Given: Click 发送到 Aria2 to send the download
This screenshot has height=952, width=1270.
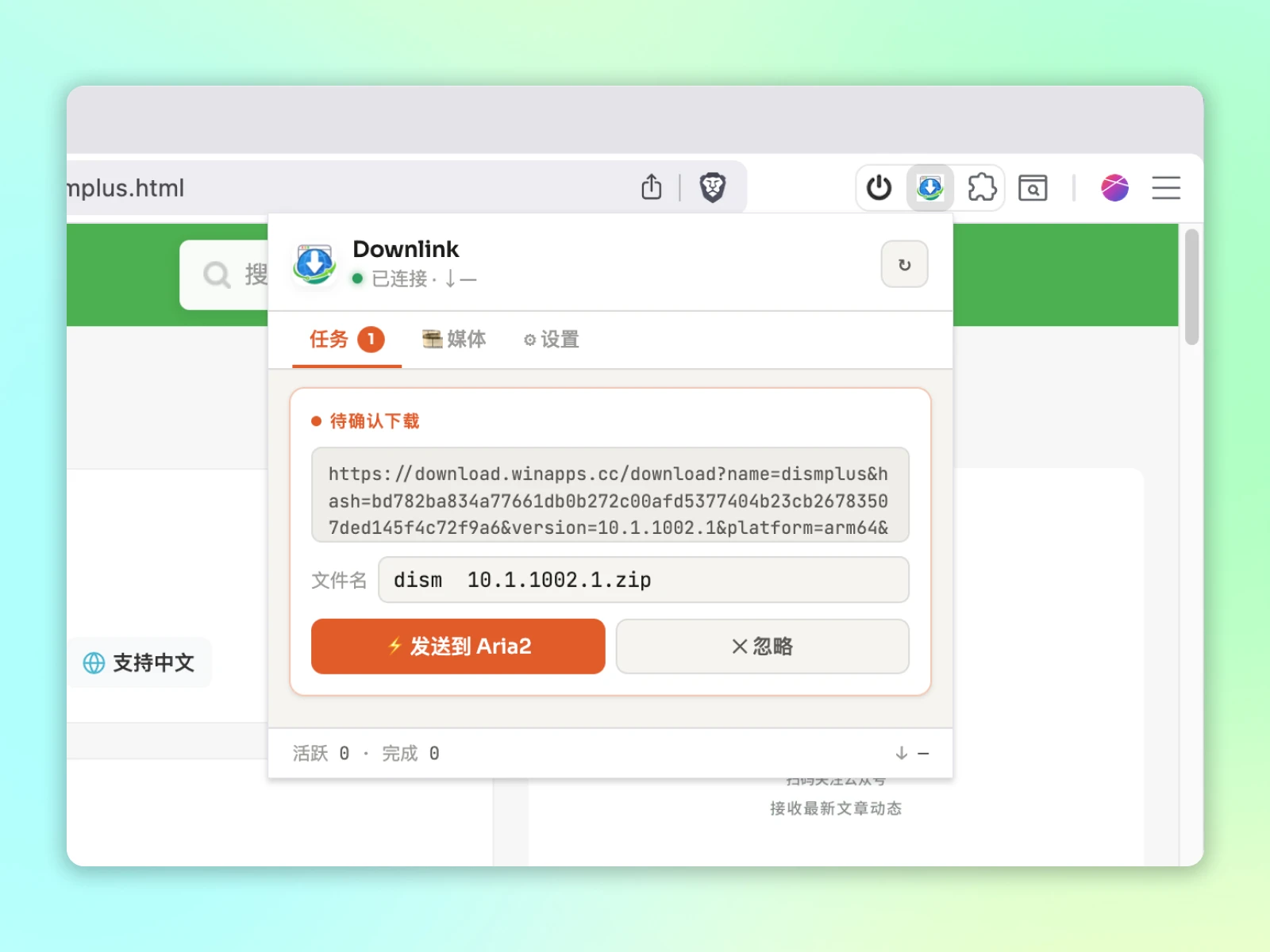Looking at the screenshot, I should 457,646.
